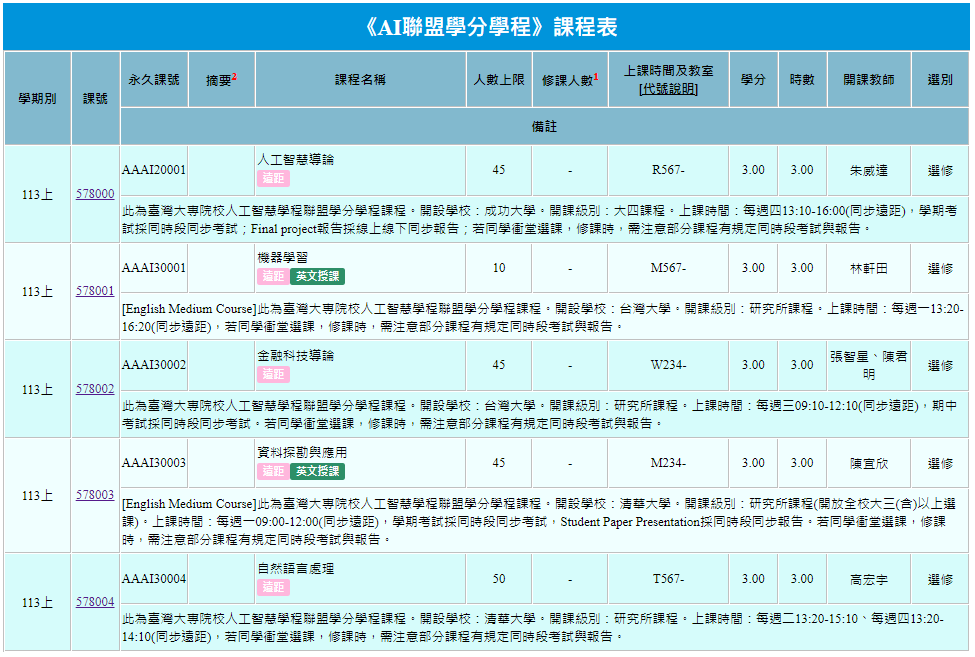Click instructor name 朱威達
975x657 pixels.
868,170
